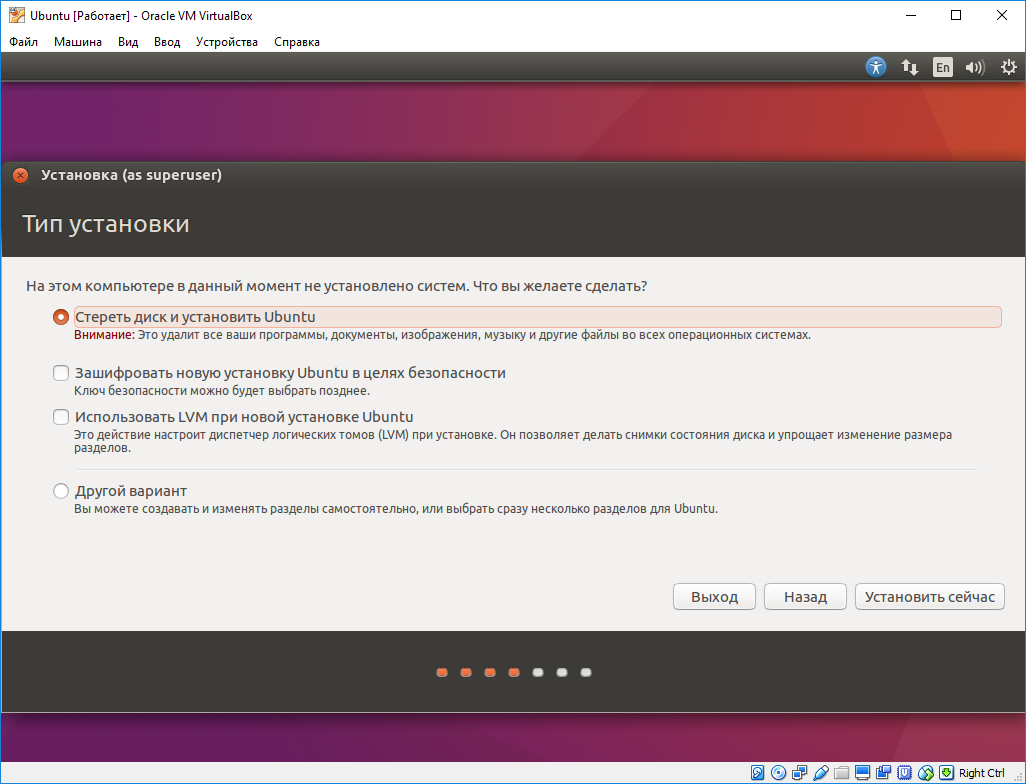Select 'Другой вариант' radio option

[61, 491]
